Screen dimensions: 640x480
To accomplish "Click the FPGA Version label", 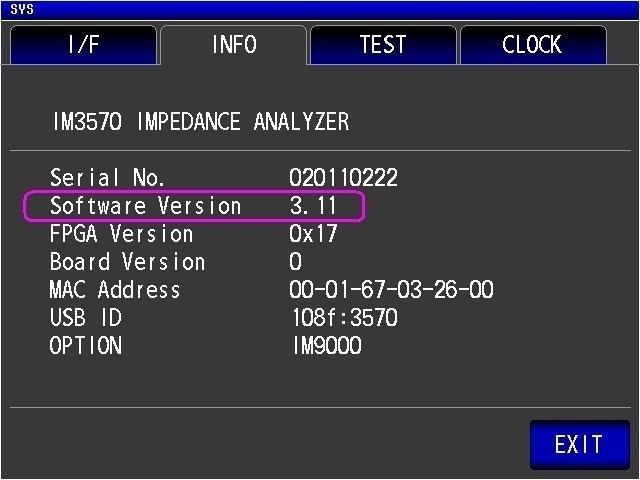I will click(121, 234).
